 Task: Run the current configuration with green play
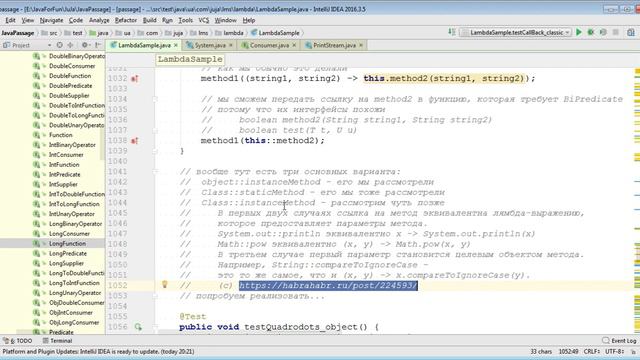point(579,32)
